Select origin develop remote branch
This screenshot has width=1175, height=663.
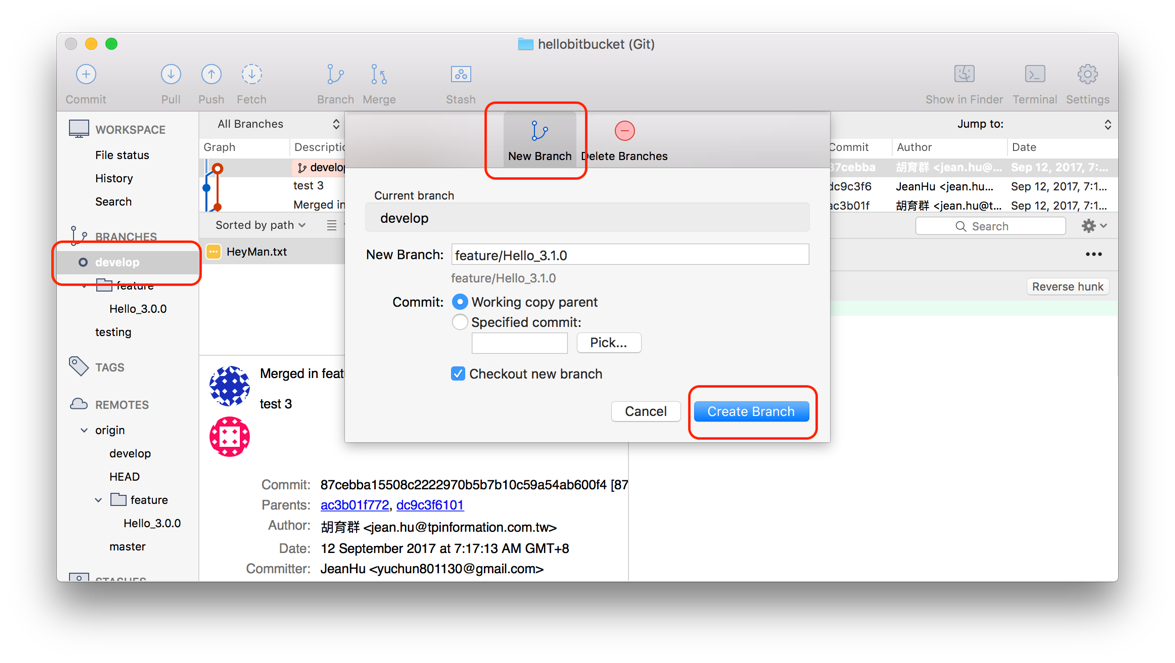click(130, 453)
